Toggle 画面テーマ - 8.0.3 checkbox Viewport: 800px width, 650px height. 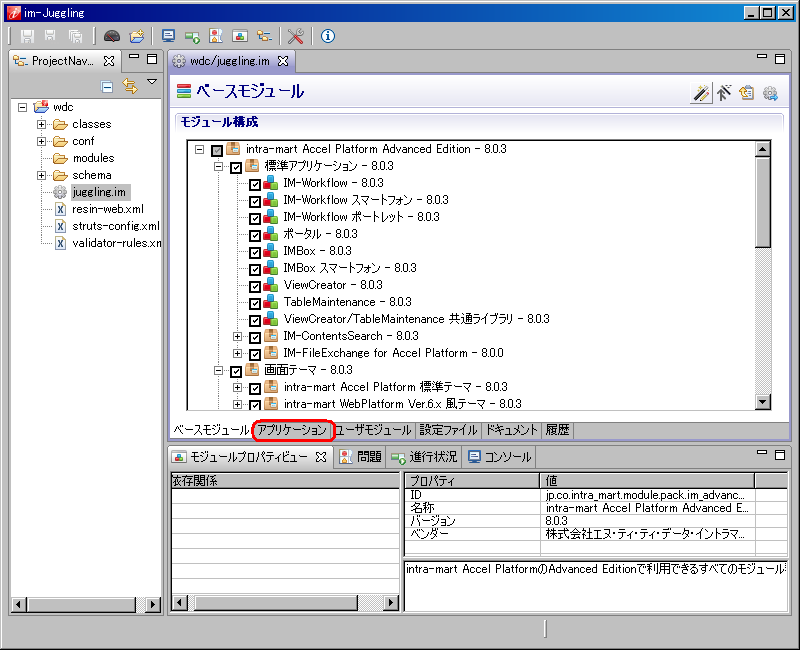coord(236,371)
